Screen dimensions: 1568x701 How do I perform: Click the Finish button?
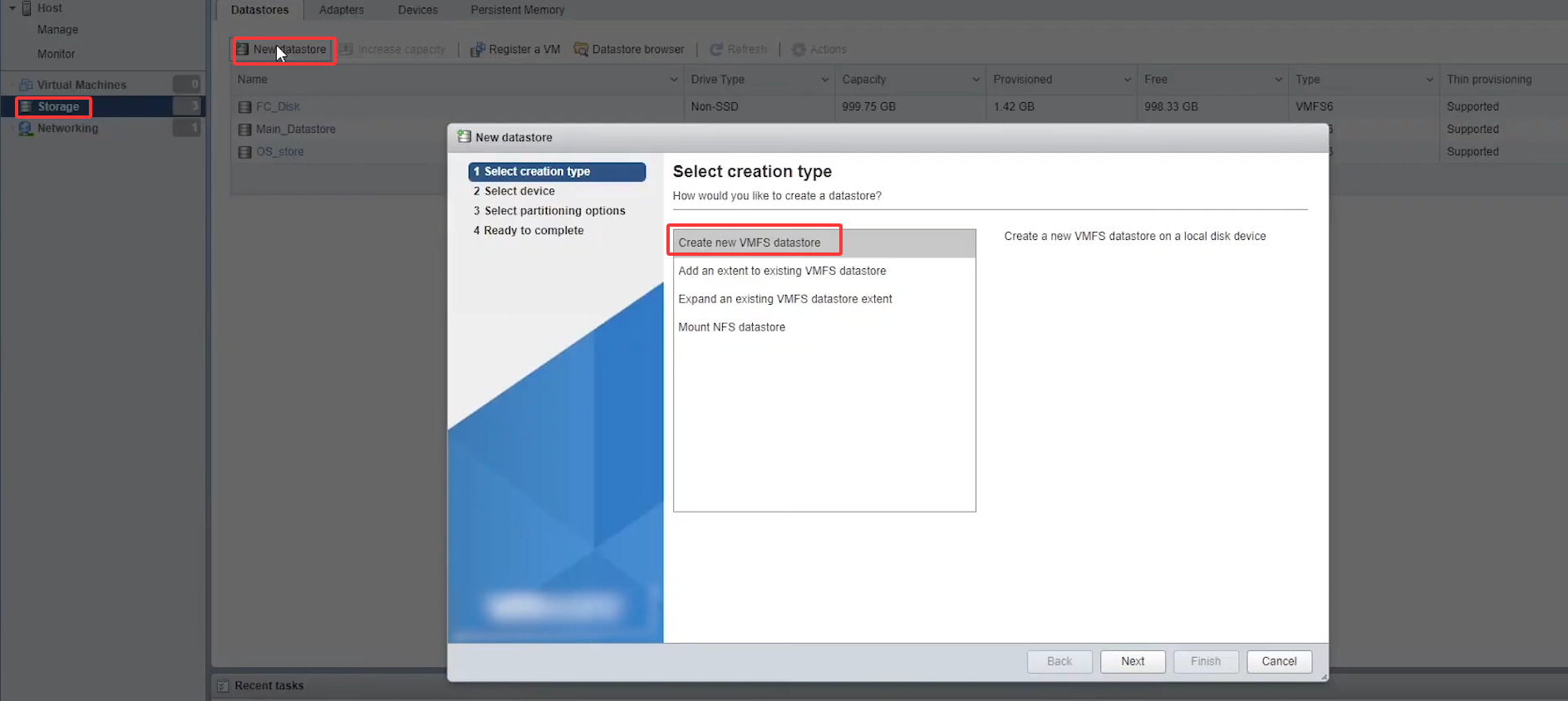point(1206,662)
